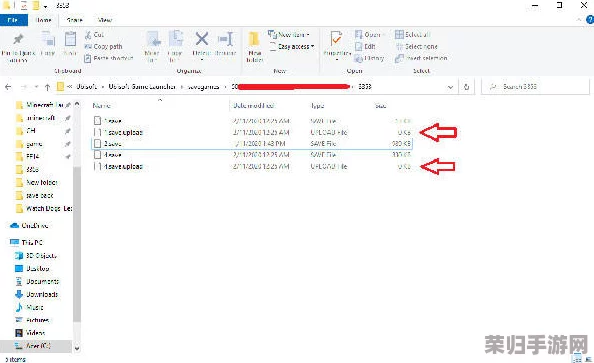Image resolution: width=594 pixels, height=363 pixels.
Task: Click Select none in the ribbon
Action: [x=416, y=46]
